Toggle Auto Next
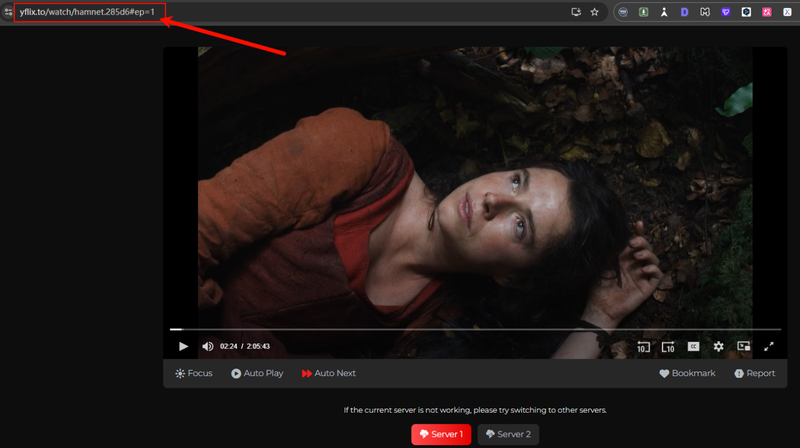This screenshot has height=448, width=800. 329,374
